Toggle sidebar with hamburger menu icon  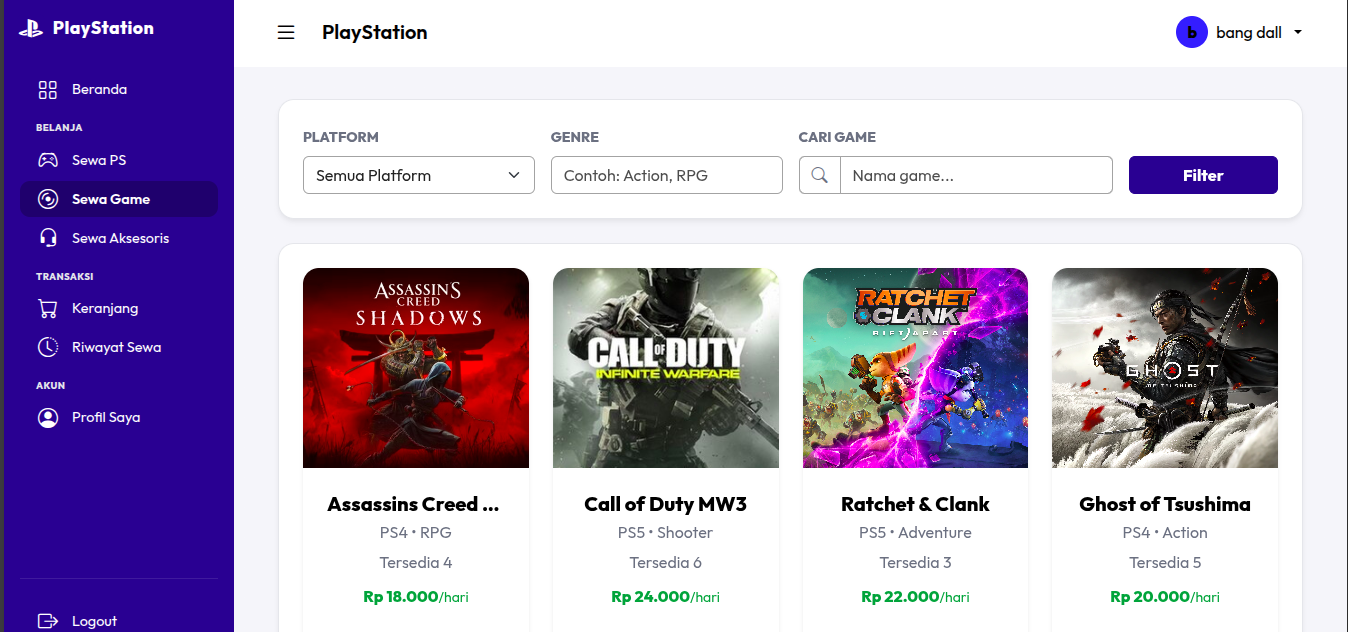coord(286,32)
